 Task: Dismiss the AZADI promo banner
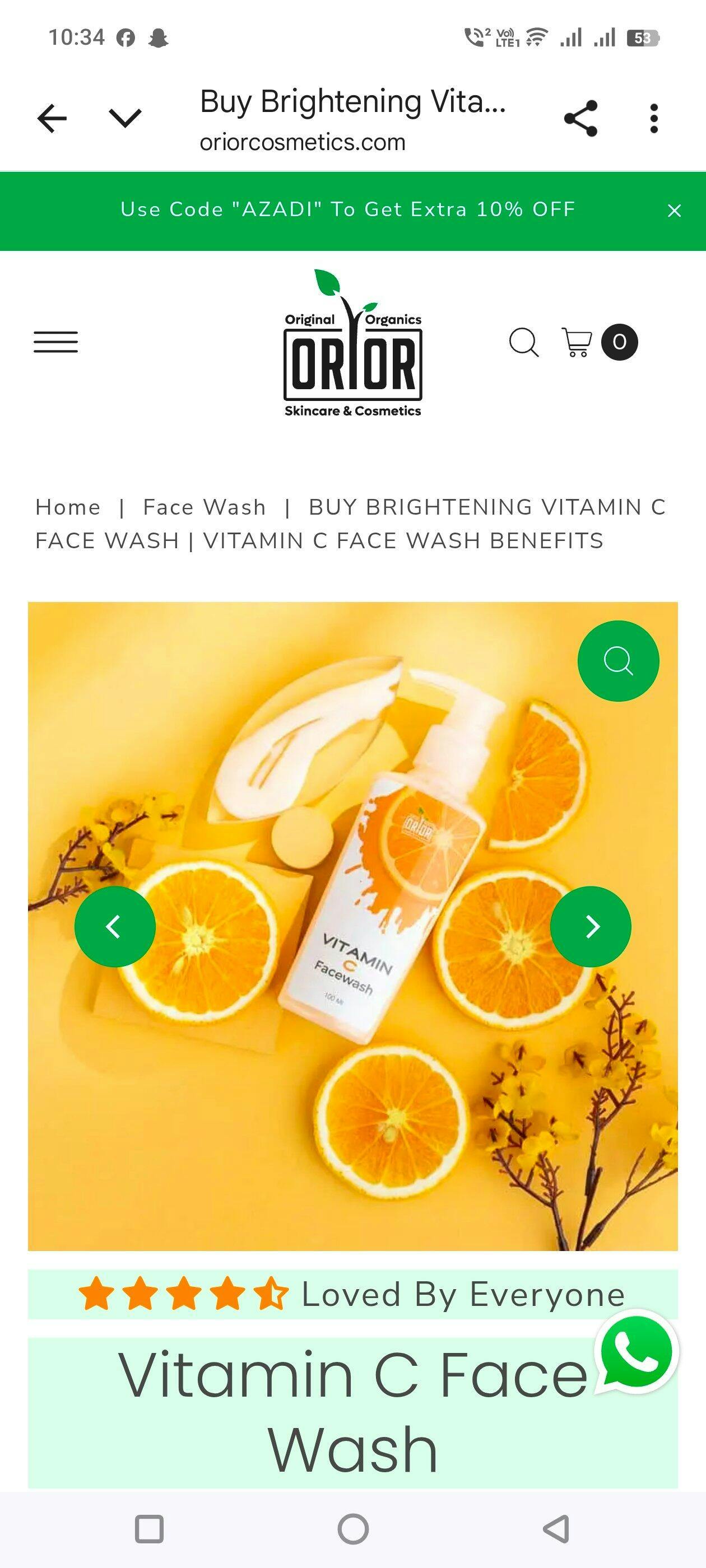point(674,211)
